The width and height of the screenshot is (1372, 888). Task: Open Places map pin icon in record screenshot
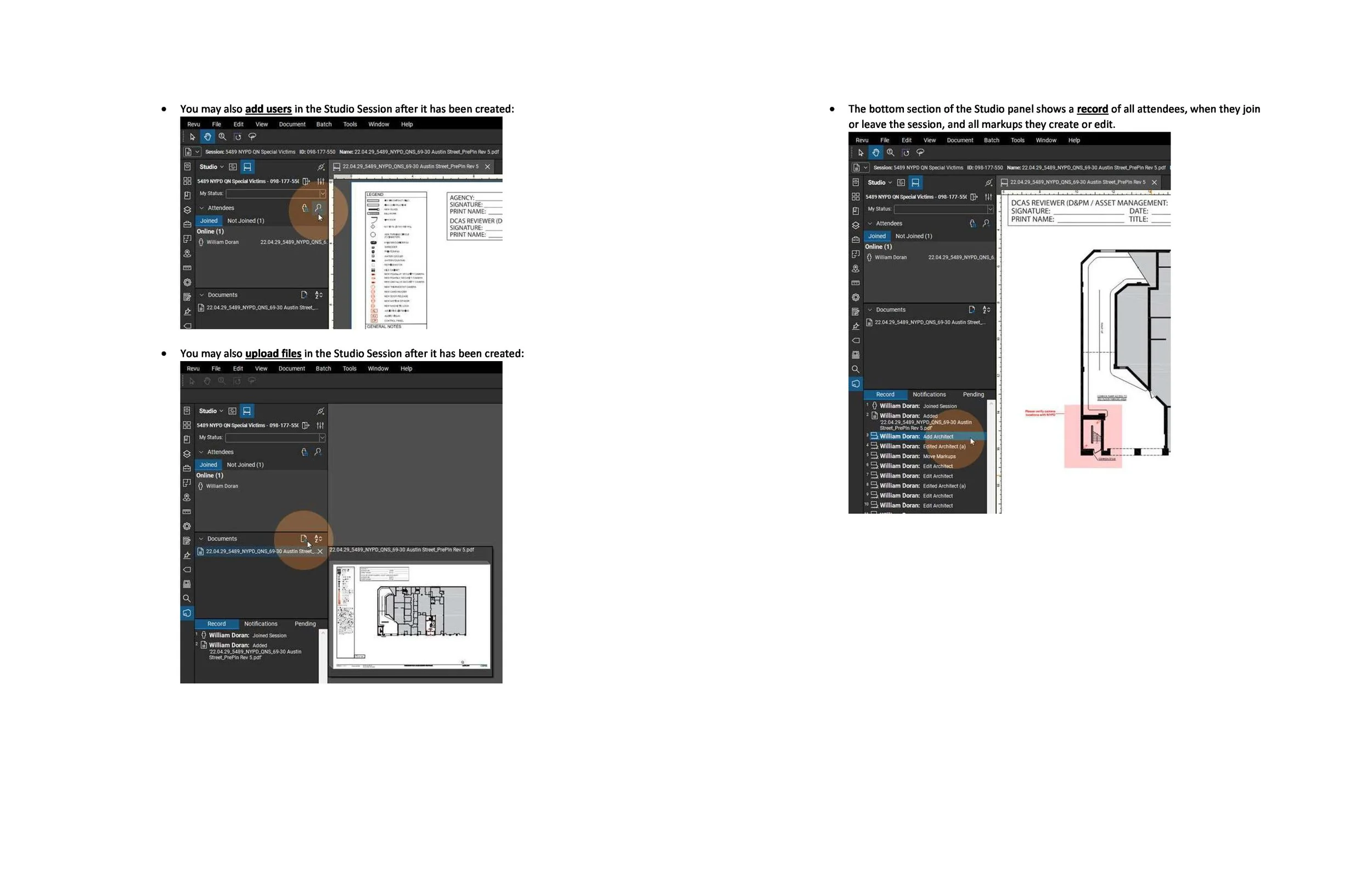point(856,269)
